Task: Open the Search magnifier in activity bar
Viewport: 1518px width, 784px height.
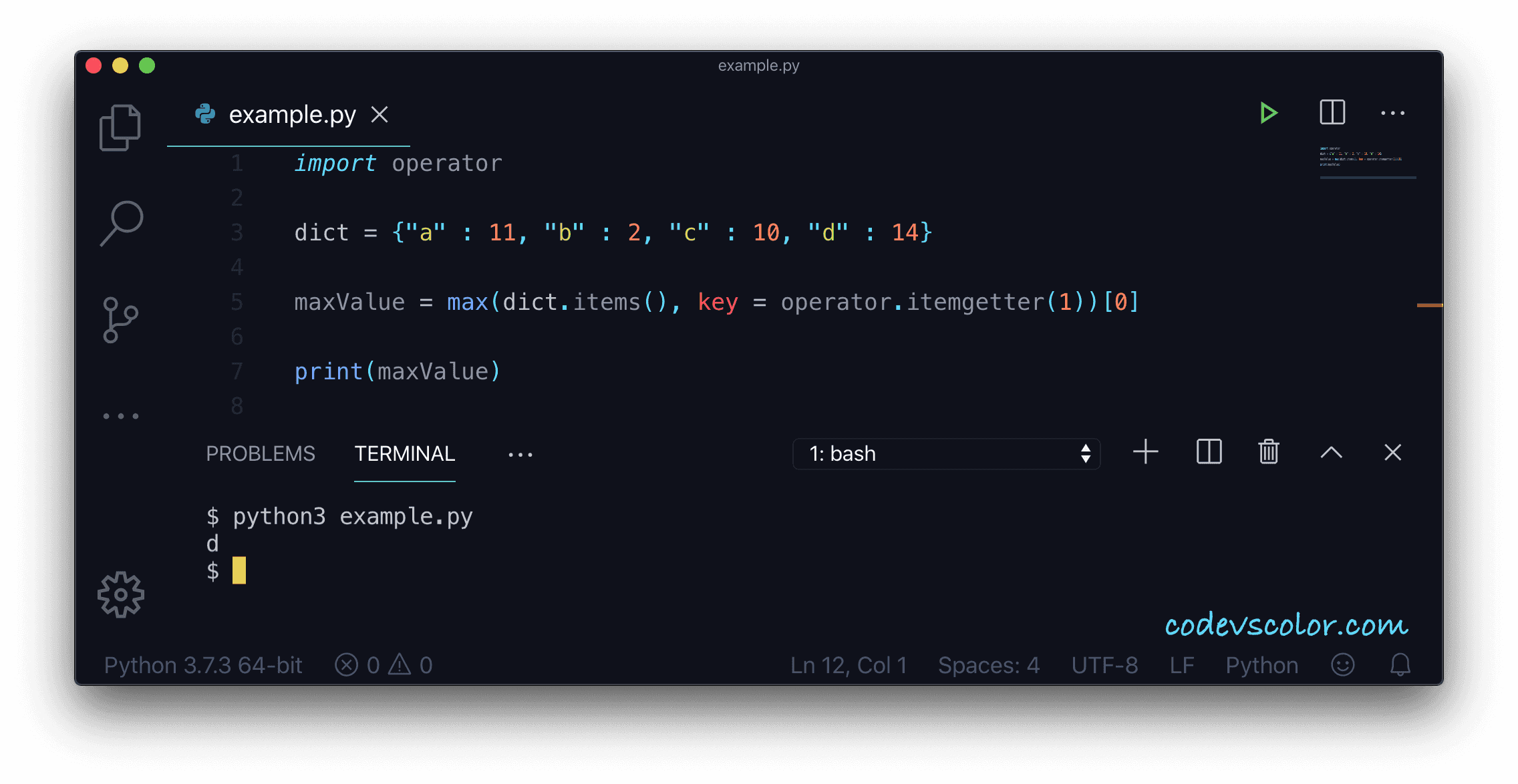Action: pyautogui.click(x=122, y=223)
